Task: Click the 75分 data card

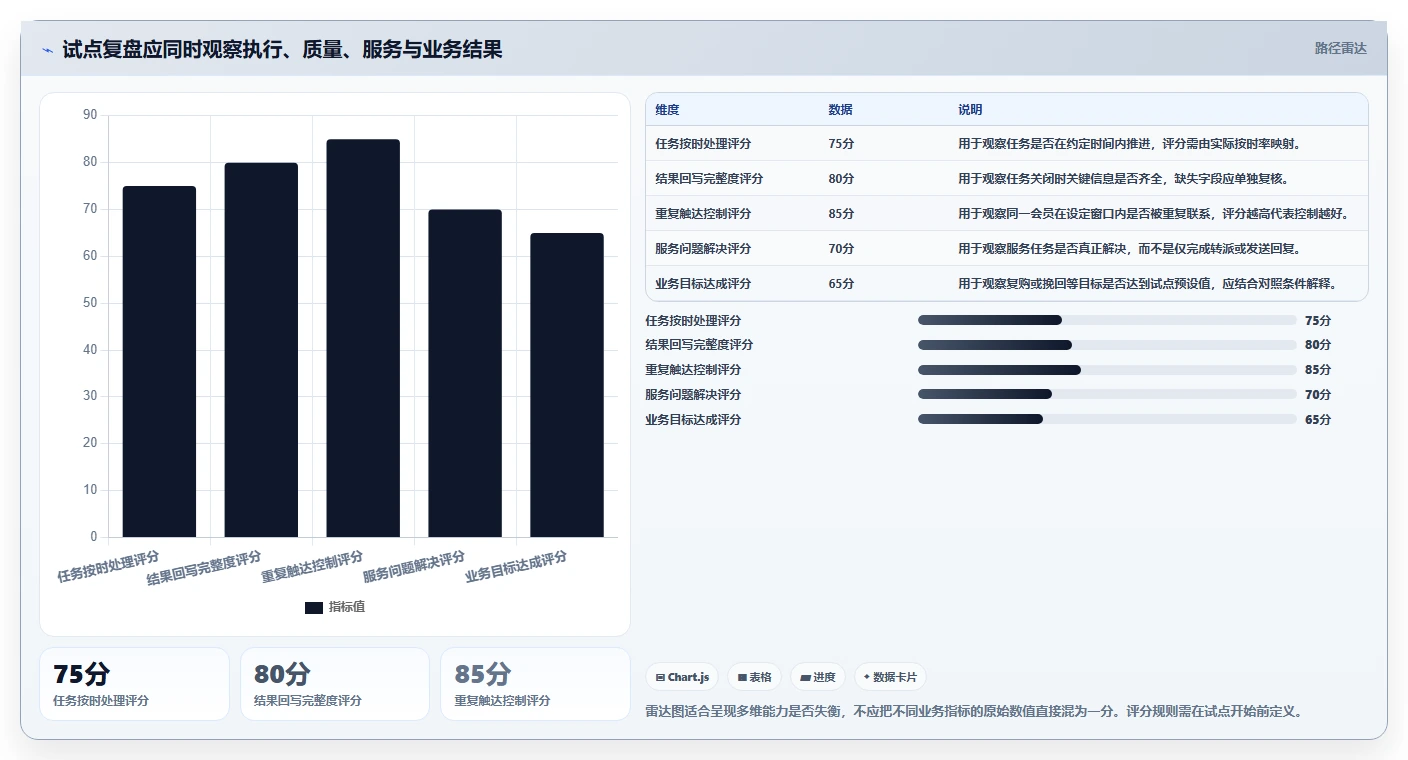Action: 134,684
